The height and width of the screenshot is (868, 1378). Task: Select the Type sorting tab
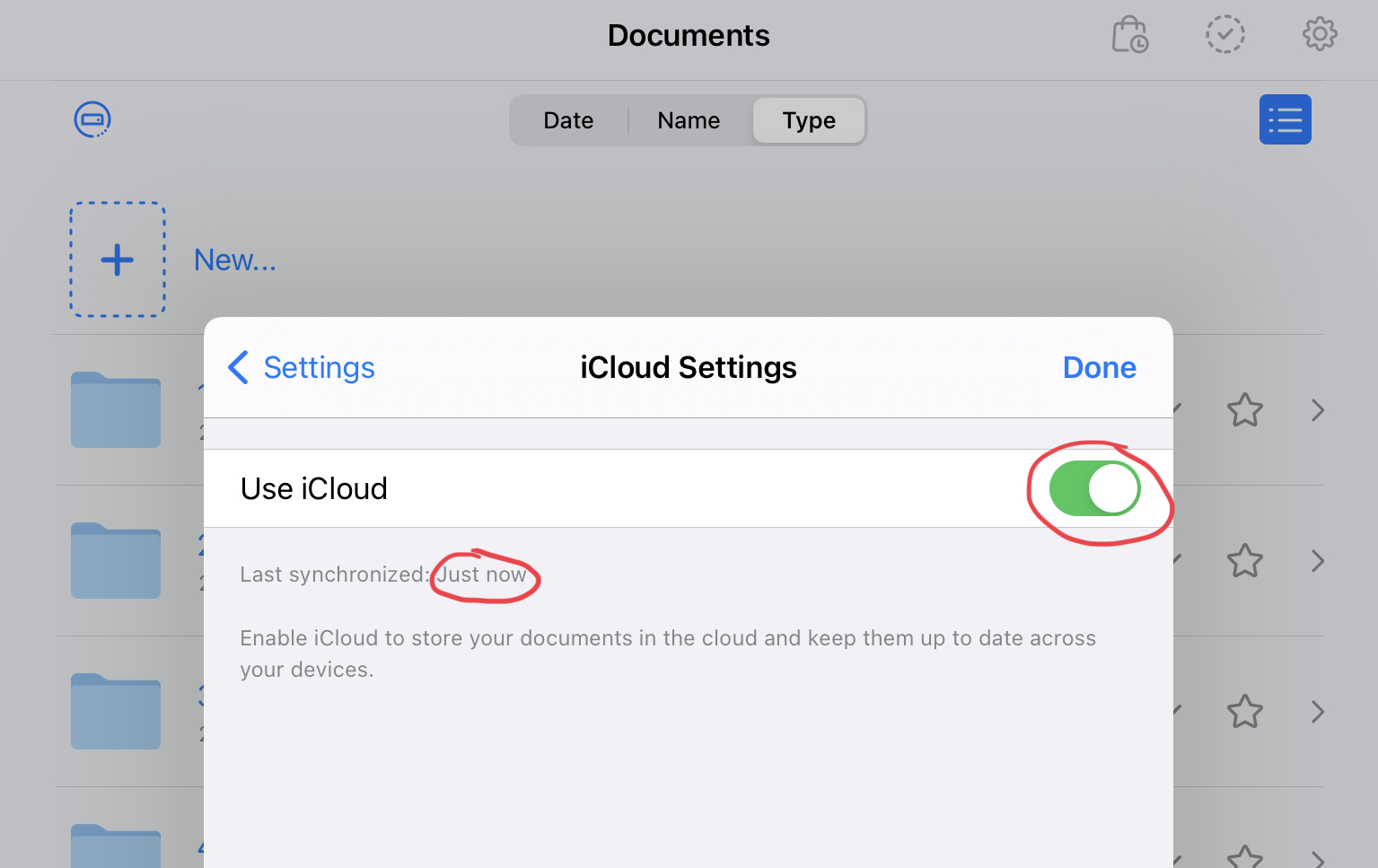tap(809, 120)
